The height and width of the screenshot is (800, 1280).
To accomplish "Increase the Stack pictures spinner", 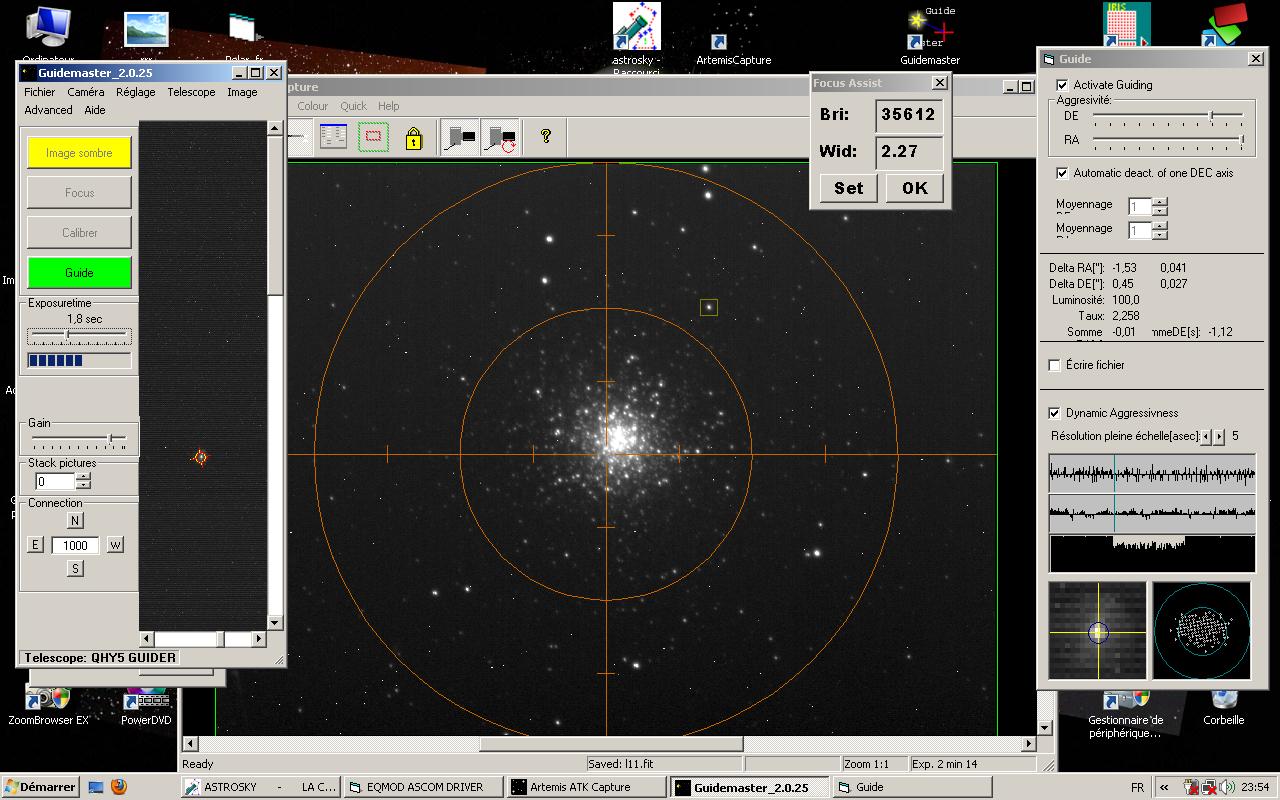I will (x=83, y=477).
